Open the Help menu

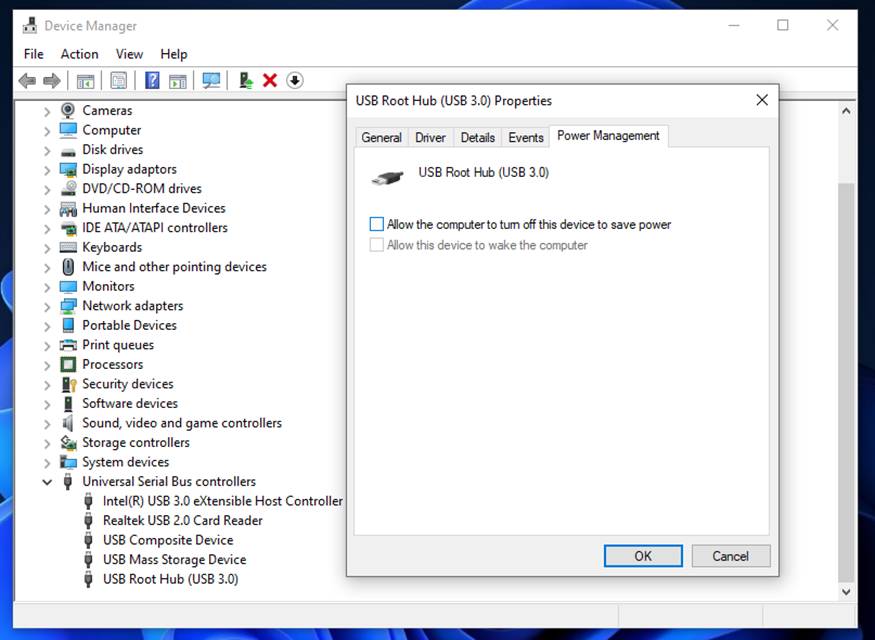coord(174,54)
